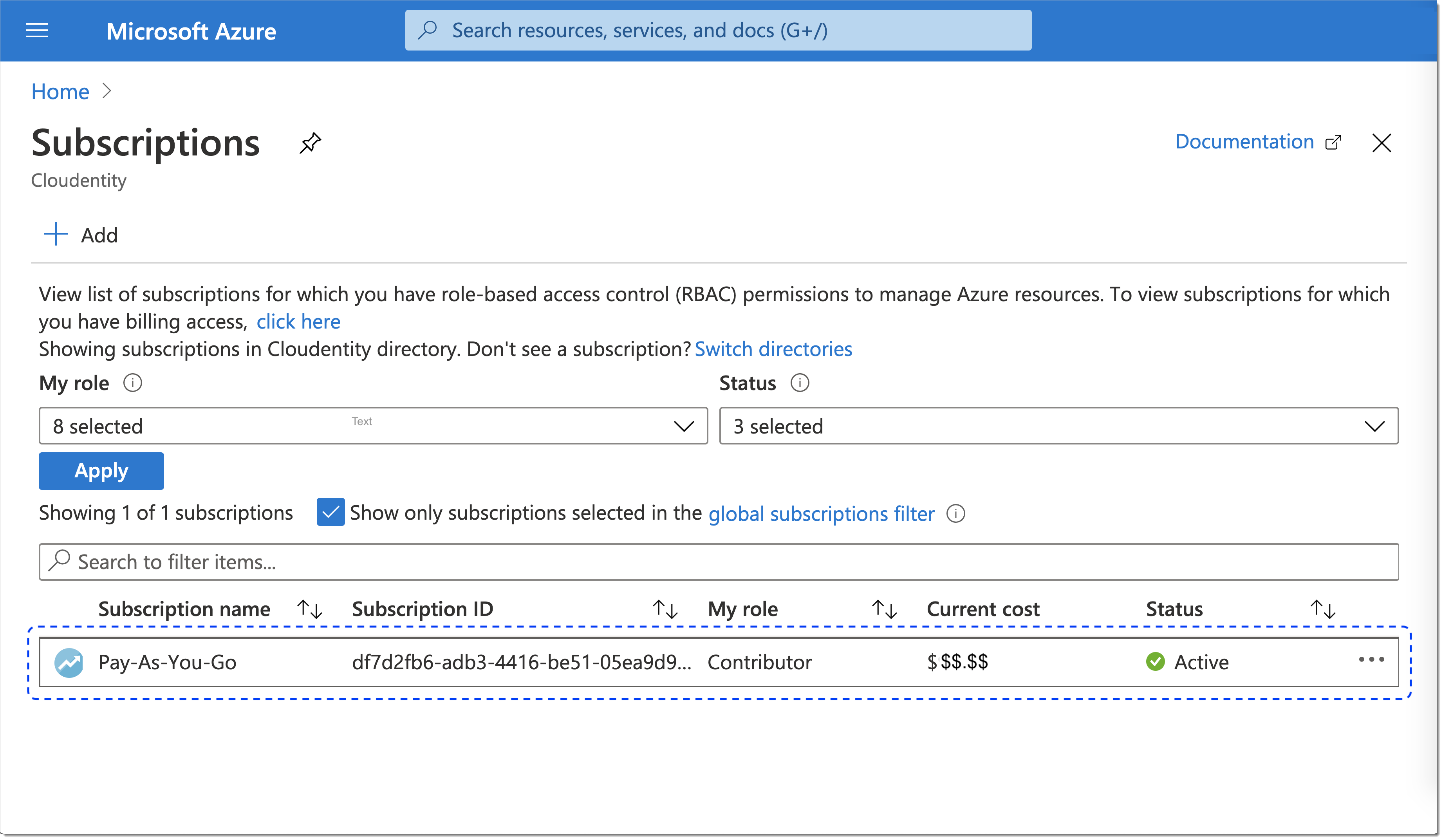
Task: Close the Subscriptions blade
Action: coord(1382,143)
